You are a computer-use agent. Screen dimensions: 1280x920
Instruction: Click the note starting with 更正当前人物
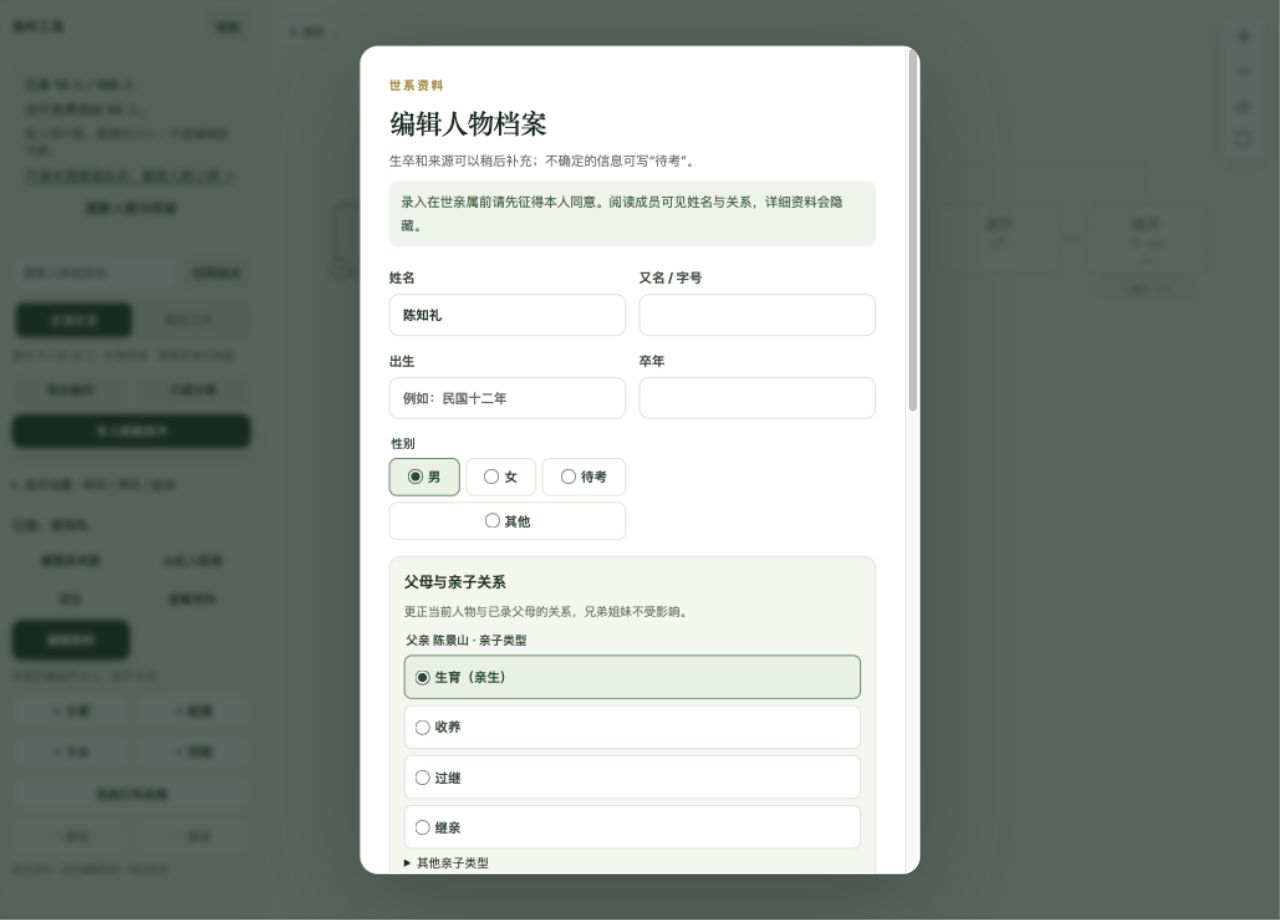547,612
